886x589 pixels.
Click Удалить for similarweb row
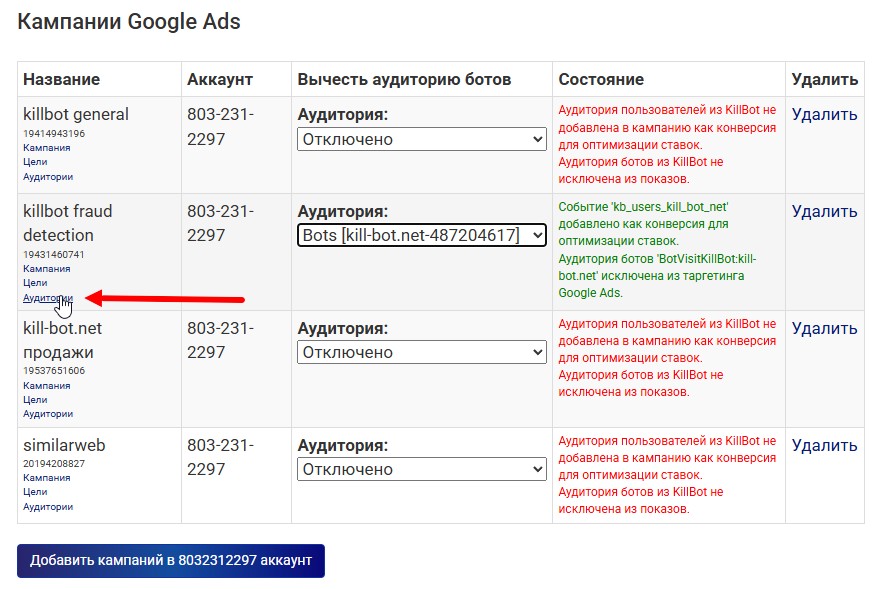click(x=824, y=445)
